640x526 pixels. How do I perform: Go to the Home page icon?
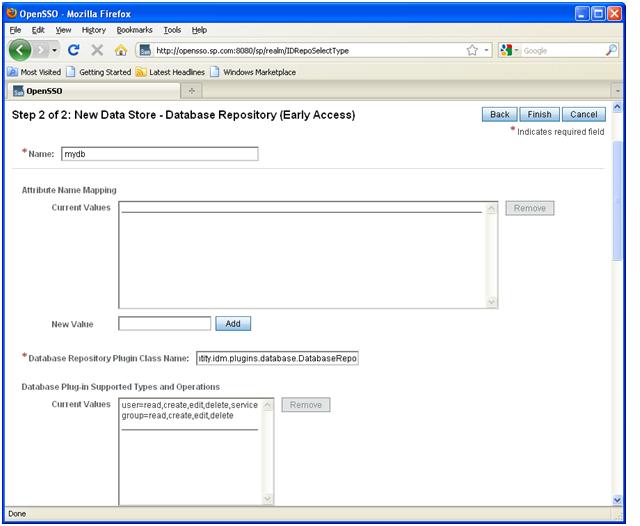[120, 50]
